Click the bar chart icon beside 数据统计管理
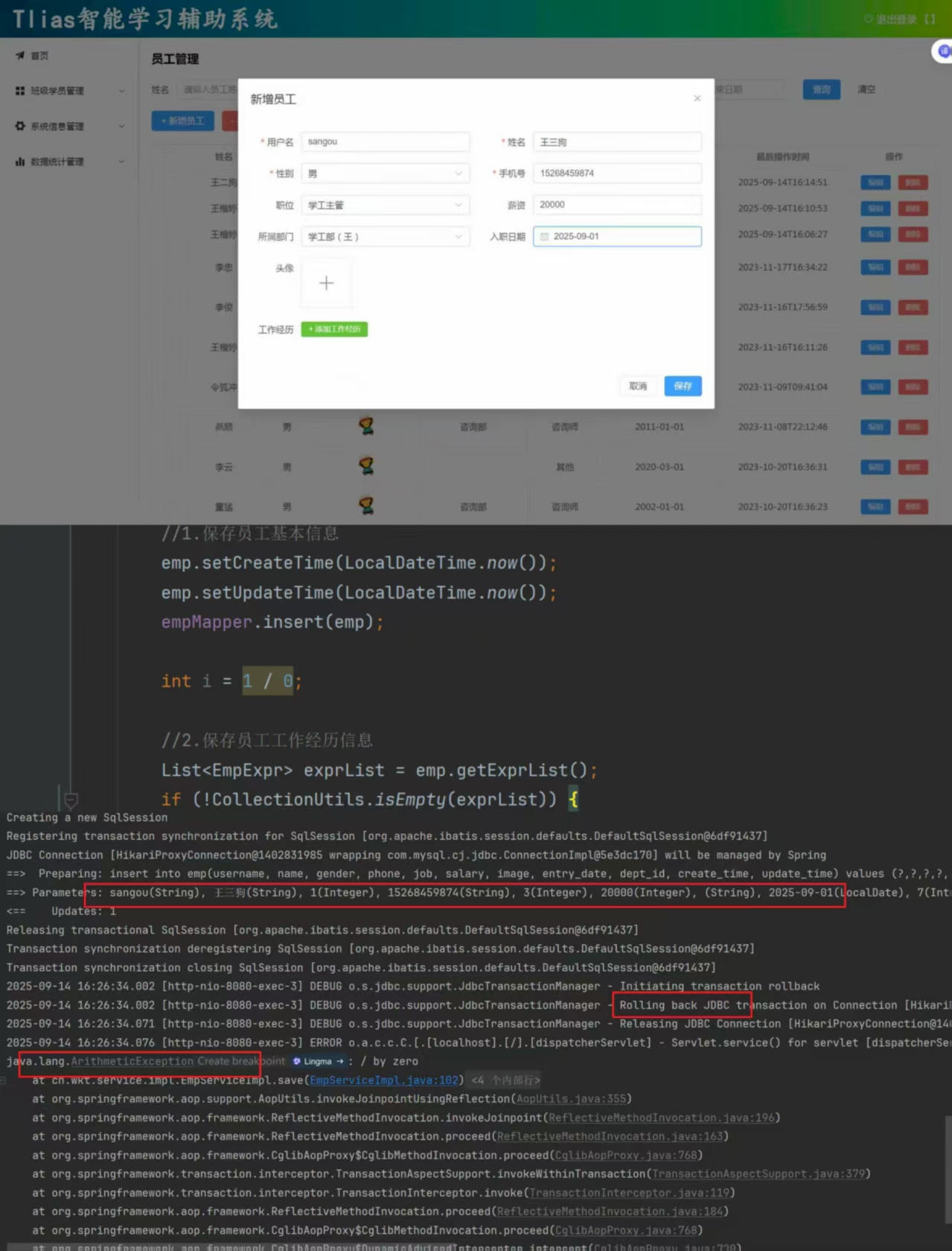This screenshot has width=952, height=1251. pyautogui.click(x=20, y=162)
